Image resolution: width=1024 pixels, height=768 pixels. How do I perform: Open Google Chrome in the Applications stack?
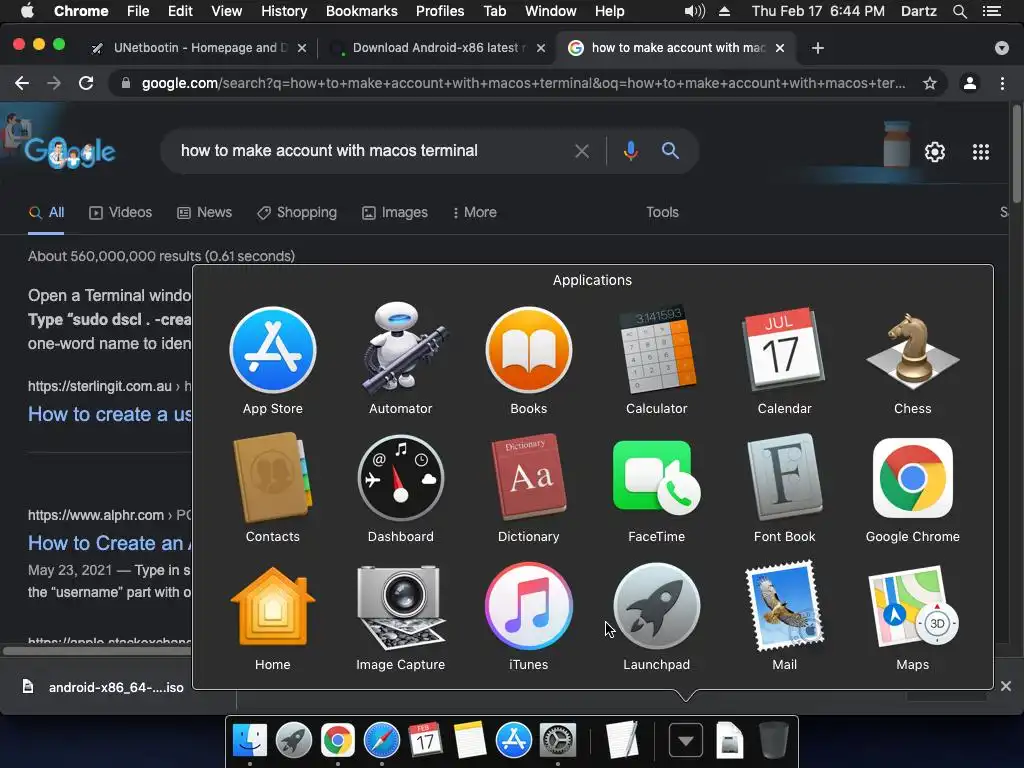pyautogui.click(x=912, y=479)
